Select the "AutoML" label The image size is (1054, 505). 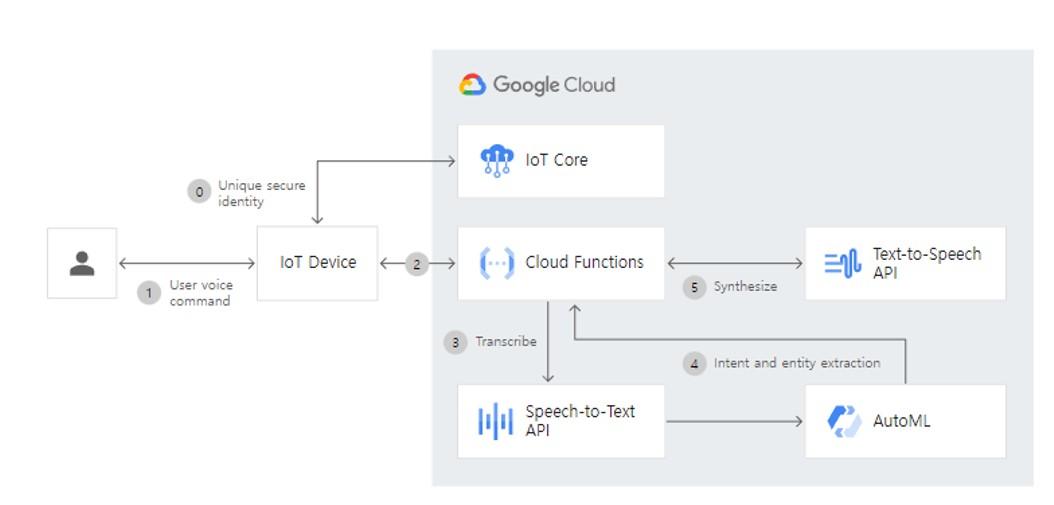coord(901,422)
